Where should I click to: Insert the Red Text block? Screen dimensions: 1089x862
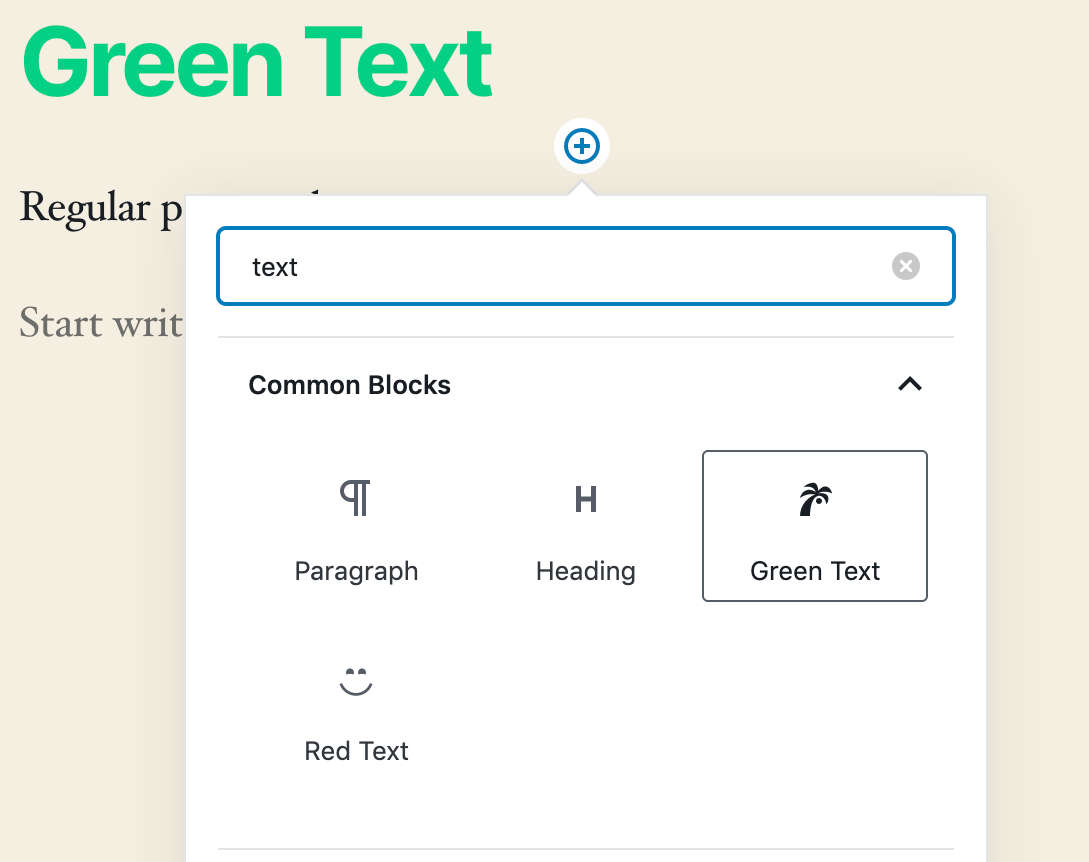pos(356,705)
